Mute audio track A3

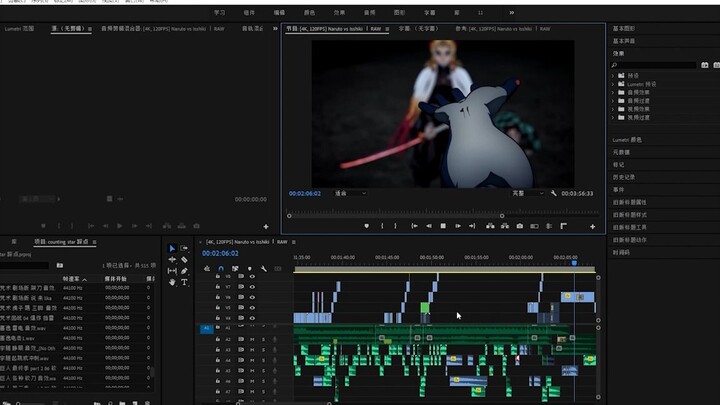(252, 349)
